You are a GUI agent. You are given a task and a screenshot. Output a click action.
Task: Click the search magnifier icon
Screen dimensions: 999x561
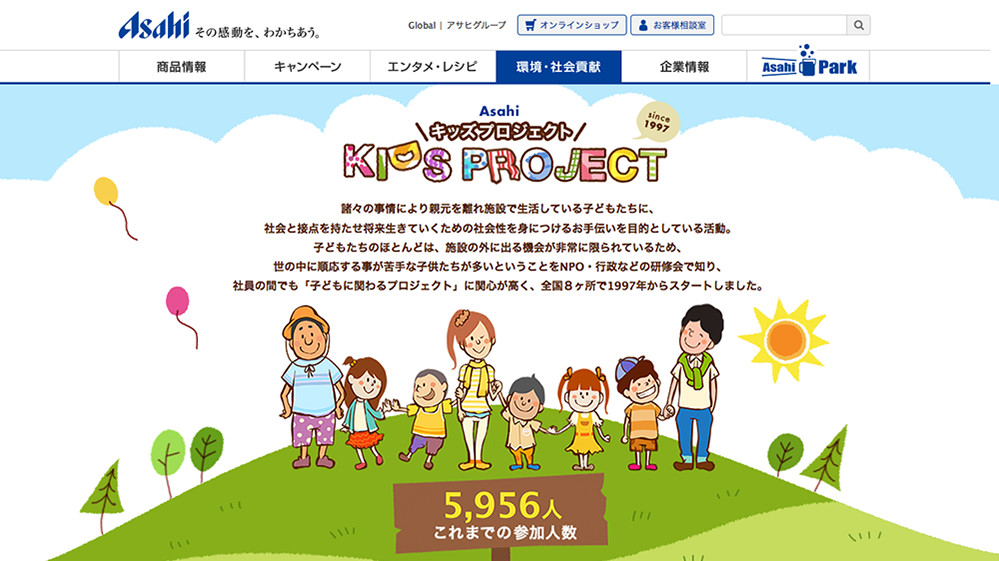coord(858,25)
